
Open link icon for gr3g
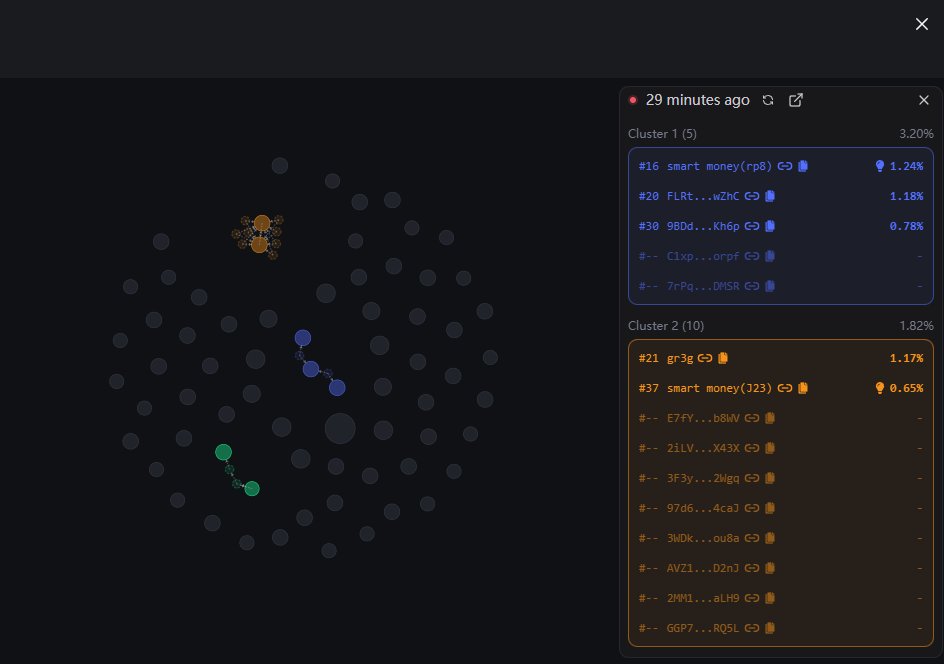[705, 358]
